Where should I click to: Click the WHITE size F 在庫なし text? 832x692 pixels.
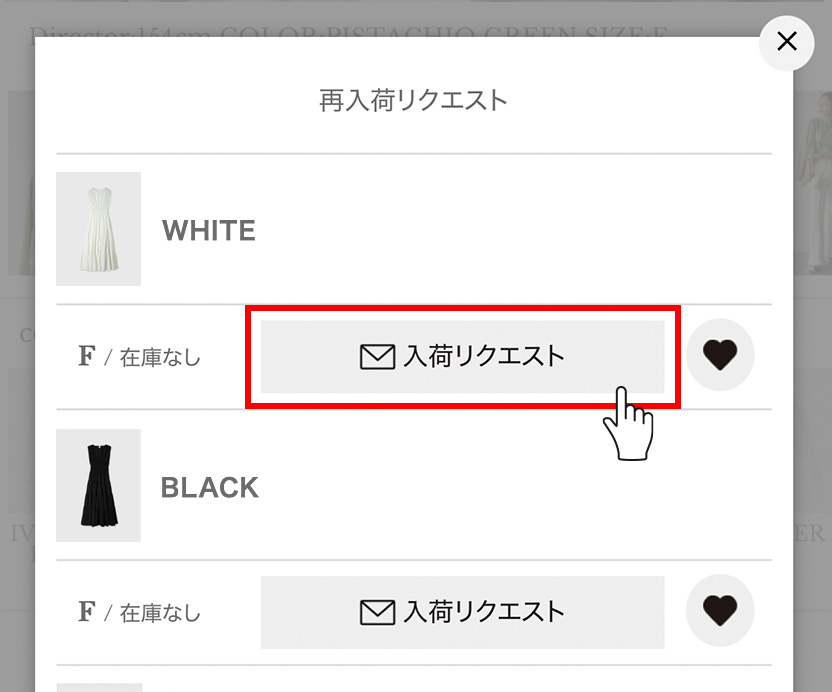(140, 357)
